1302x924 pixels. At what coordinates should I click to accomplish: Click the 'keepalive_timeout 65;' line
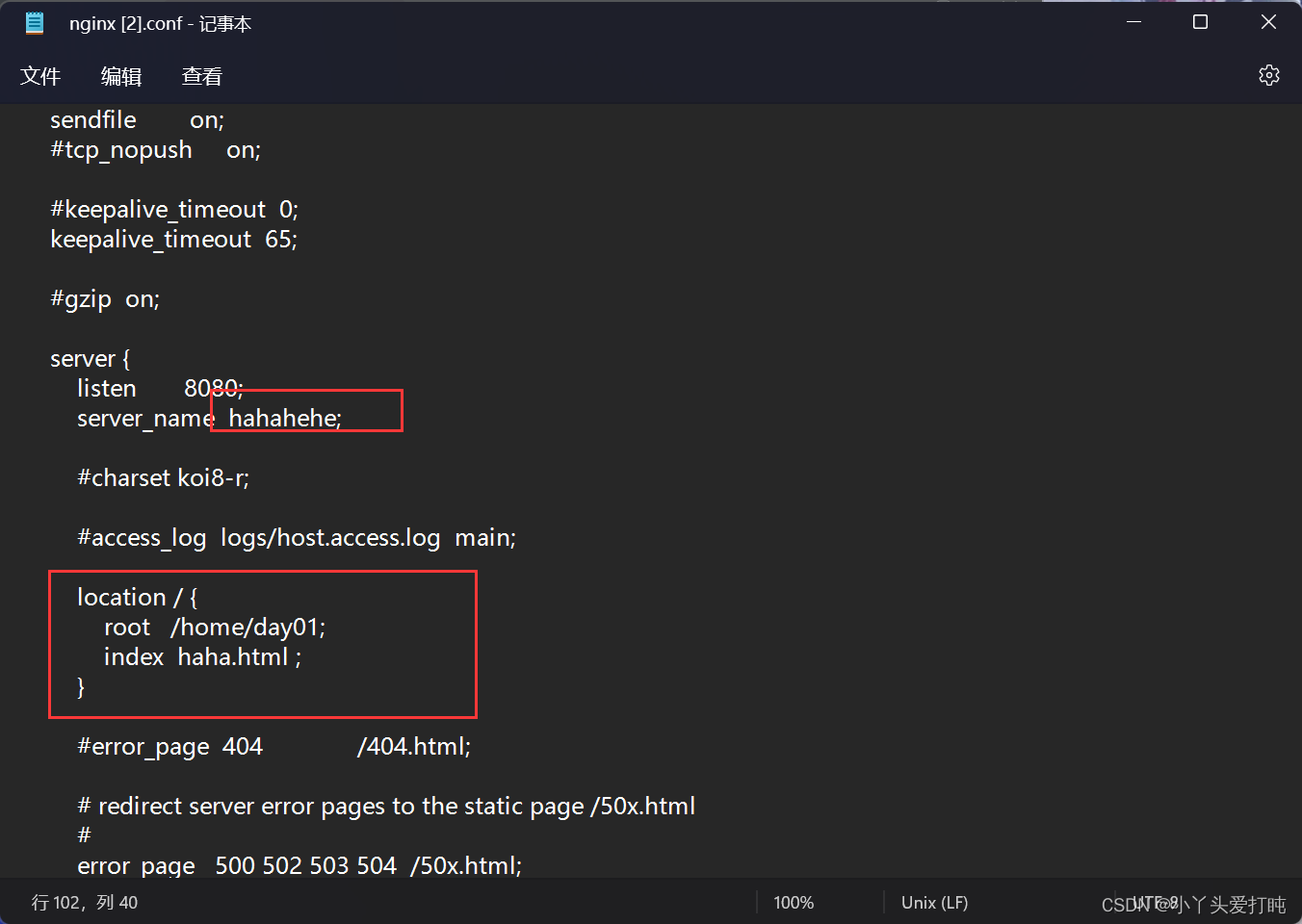pyautogui.click(x=173, y=240)
